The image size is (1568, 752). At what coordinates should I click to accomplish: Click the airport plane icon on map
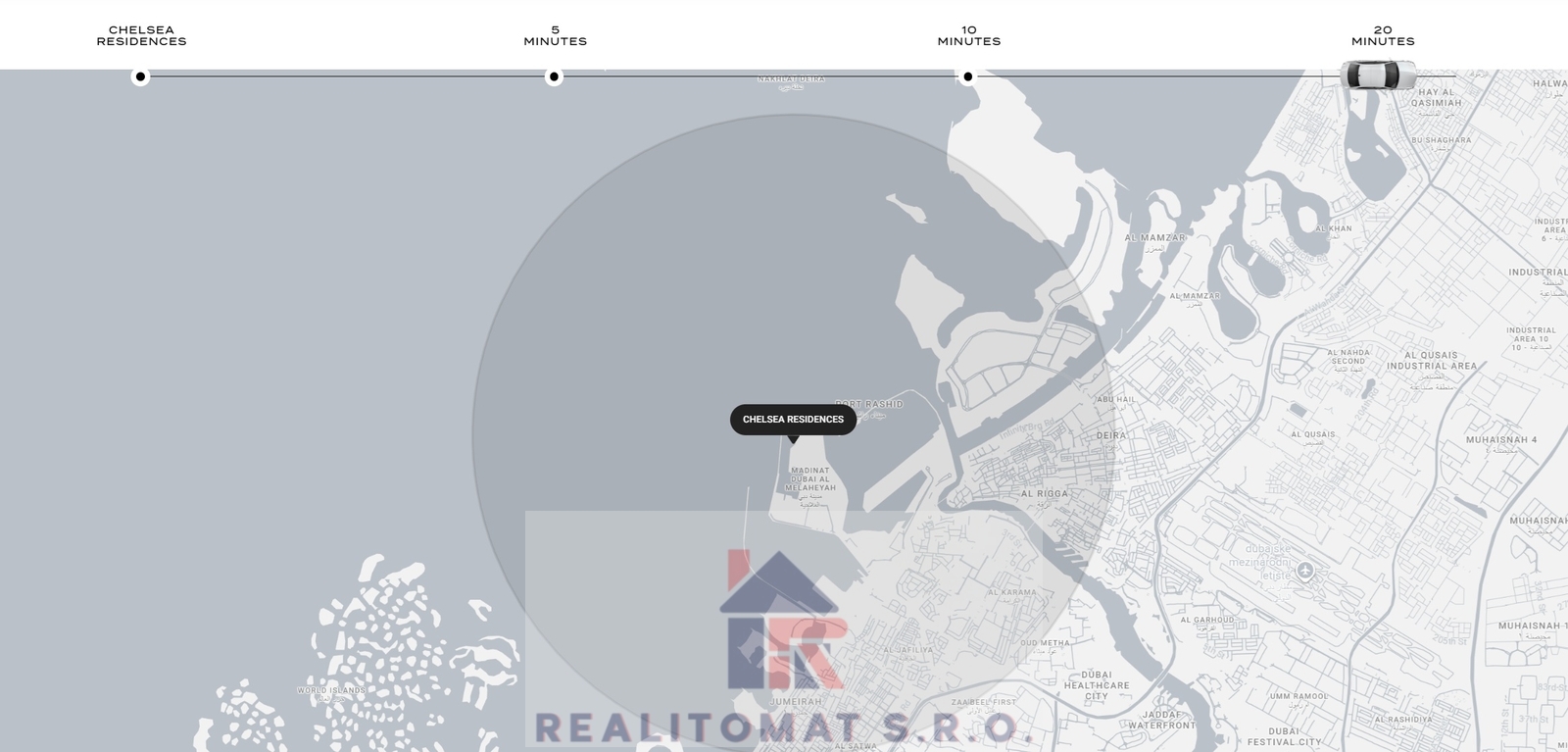[1304, 571]
